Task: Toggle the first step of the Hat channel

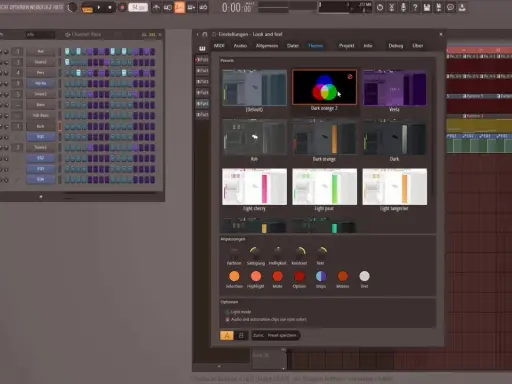Action: 67,51
